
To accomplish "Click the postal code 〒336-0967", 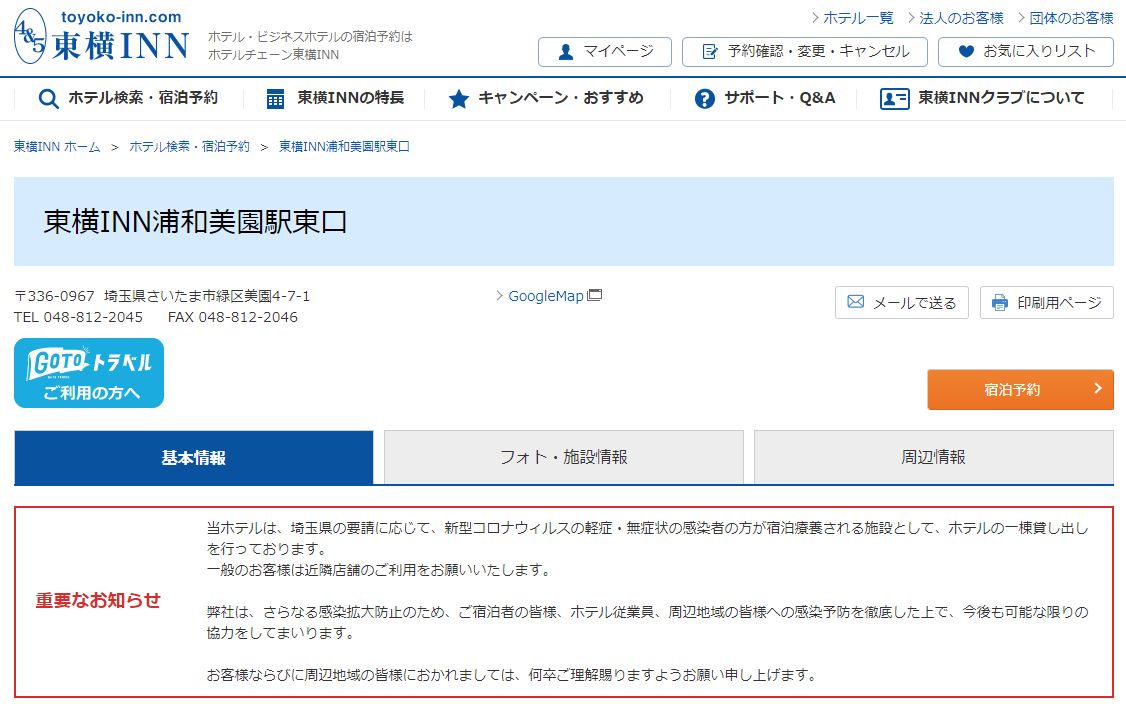I will 55,296.
